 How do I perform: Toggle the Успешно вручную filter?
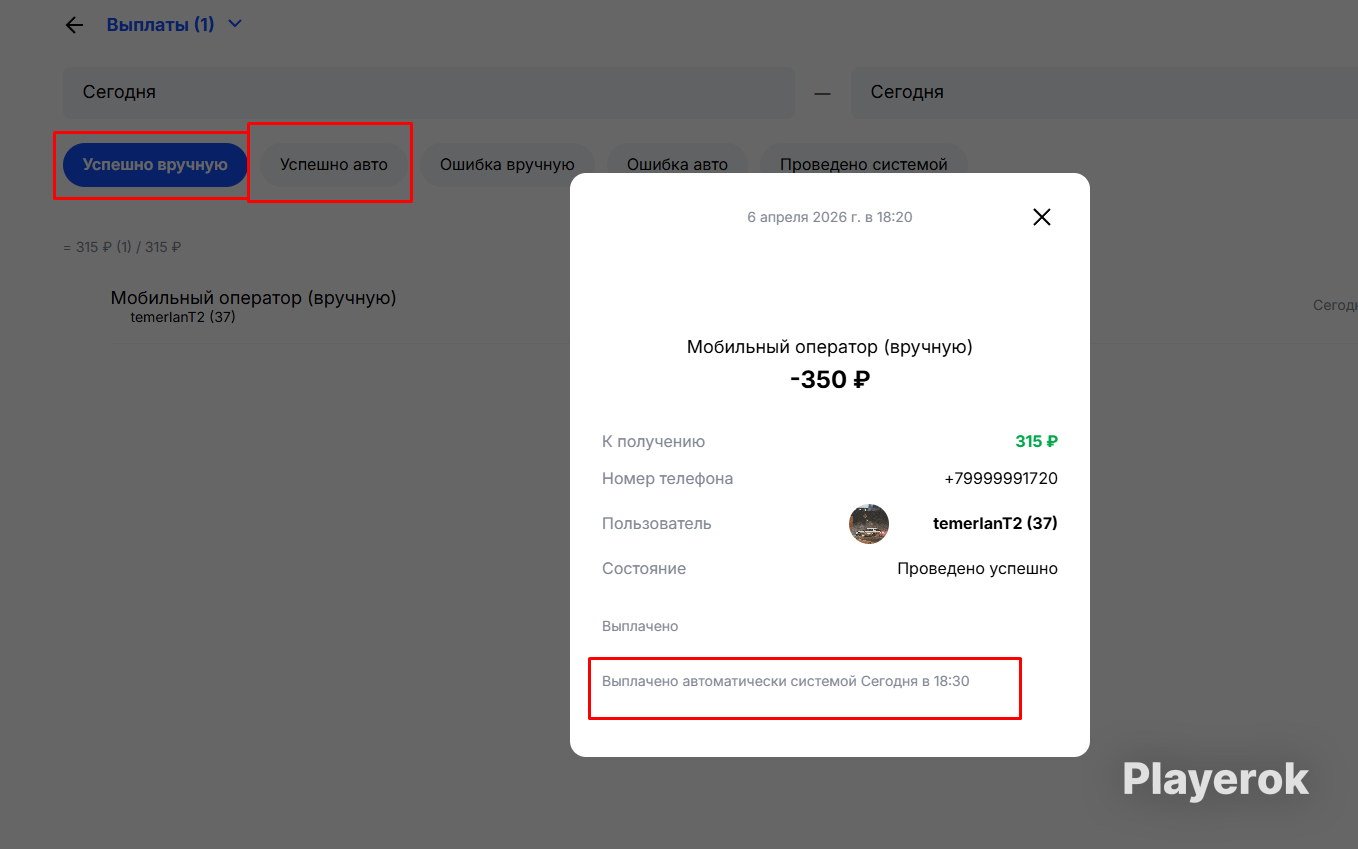tap(155, 165)
